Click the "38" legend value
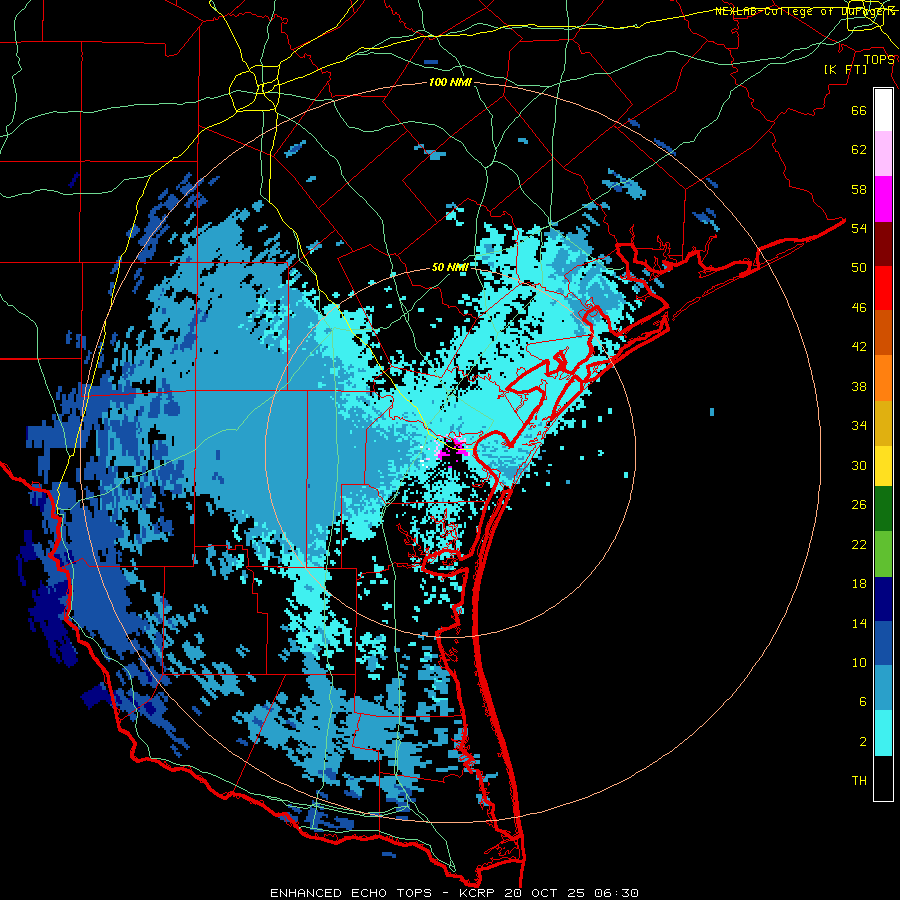The image size is (900, 900). (859, 386)
